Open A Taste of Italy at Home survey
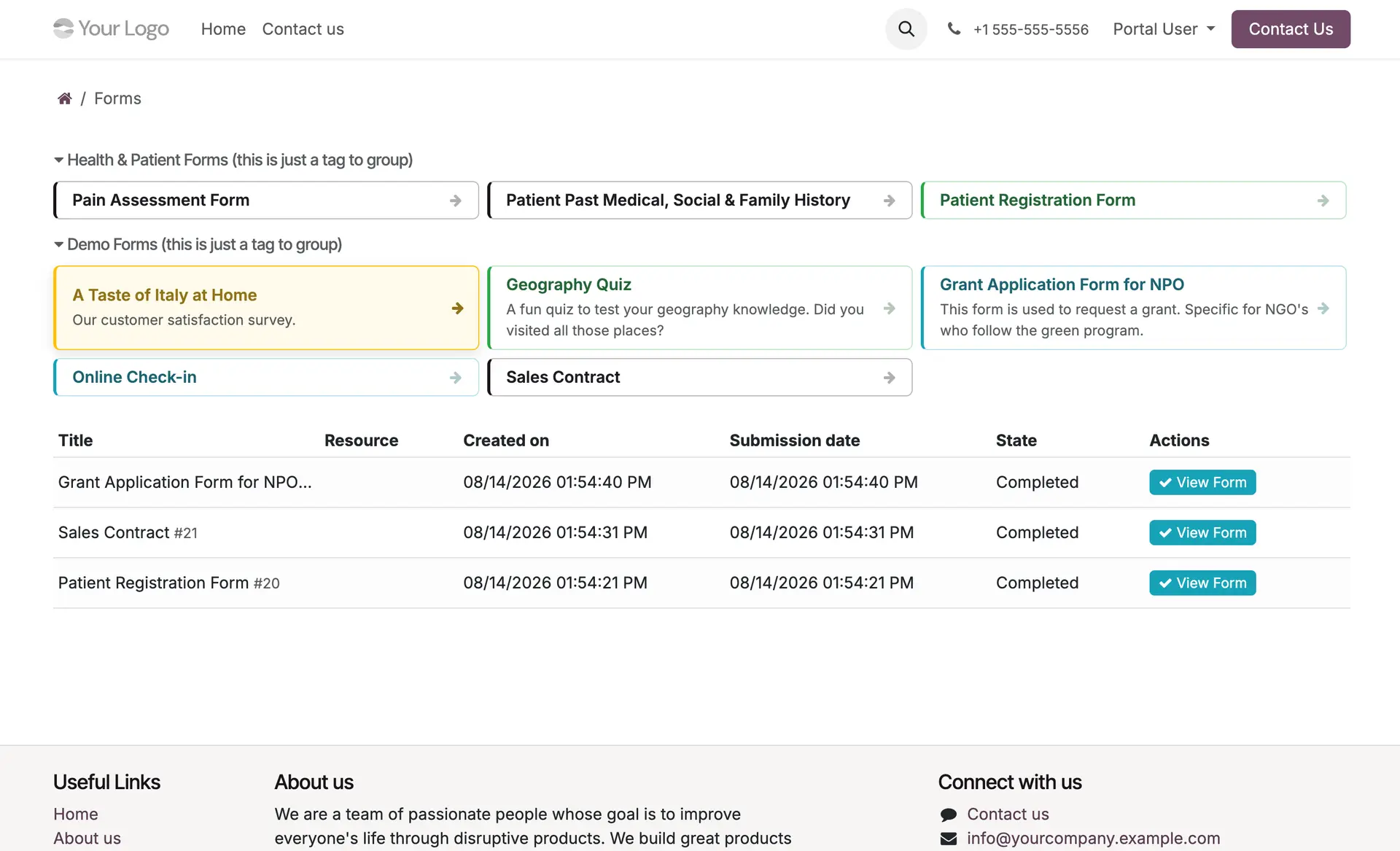This screenshot has width=1400, height=851. [266, 308]
